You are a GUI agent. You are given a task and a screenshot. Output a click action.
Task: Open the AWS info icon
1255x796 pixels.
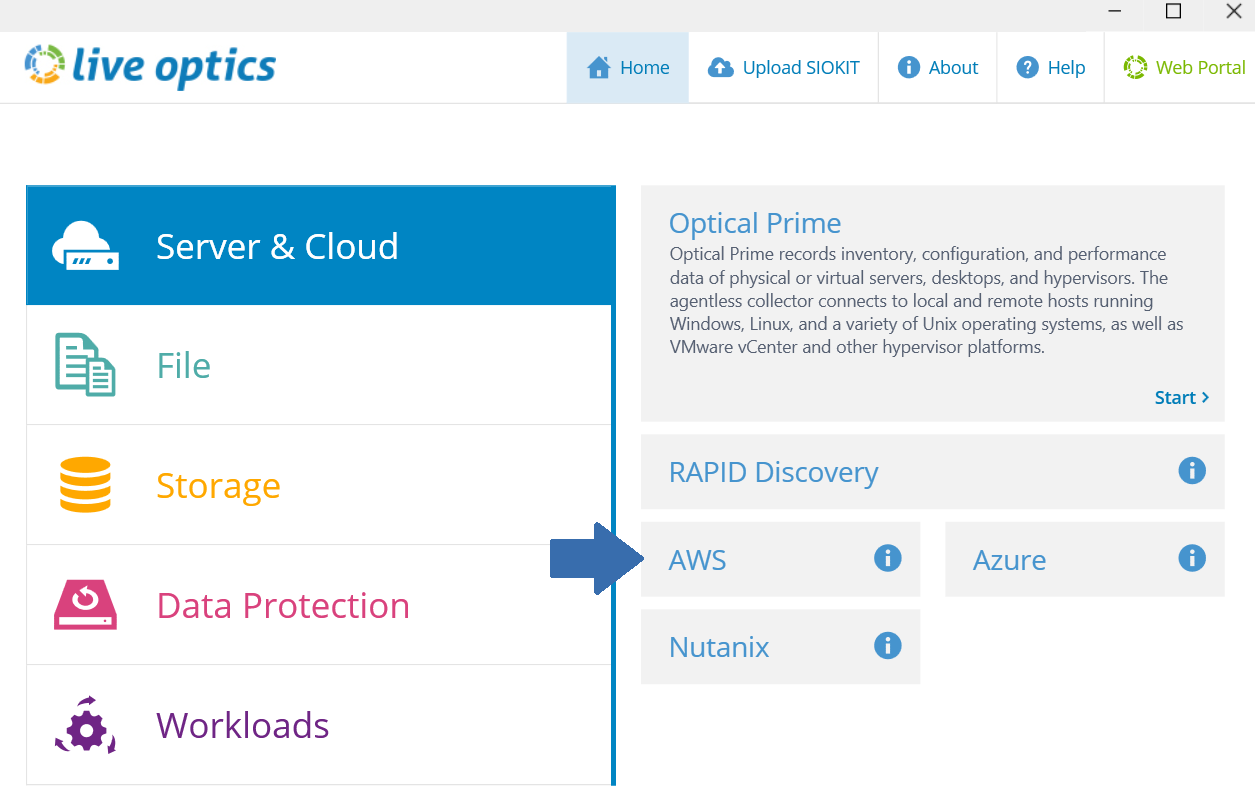[886, 559]
